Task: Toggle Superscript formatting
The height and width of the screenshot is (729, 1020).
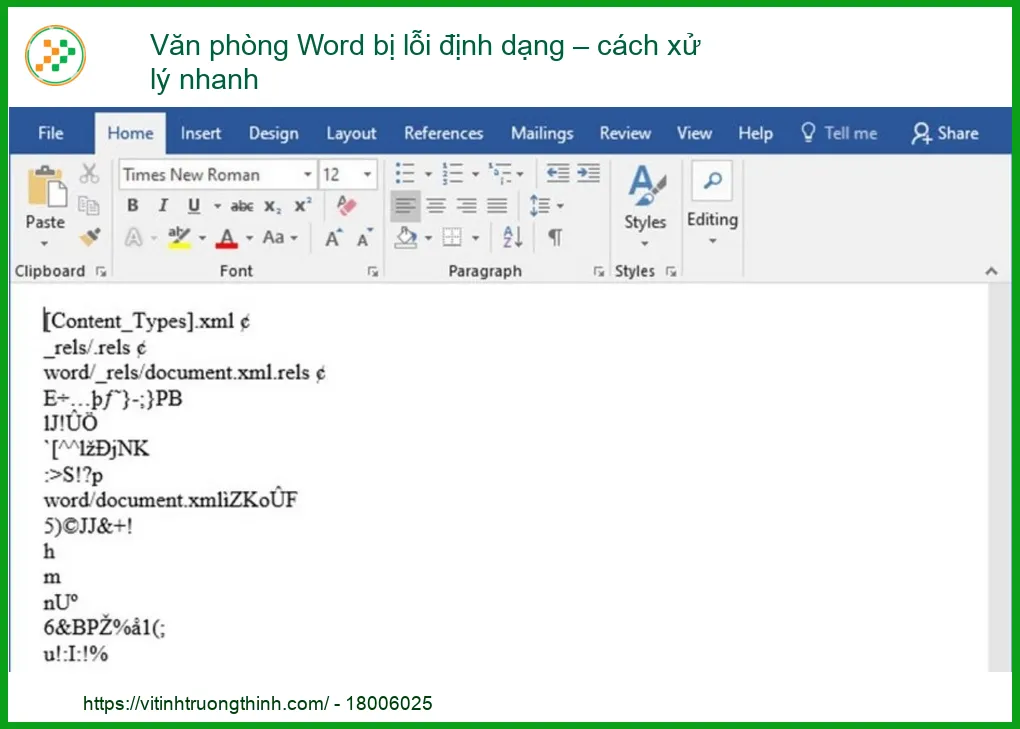Action: 302,205
